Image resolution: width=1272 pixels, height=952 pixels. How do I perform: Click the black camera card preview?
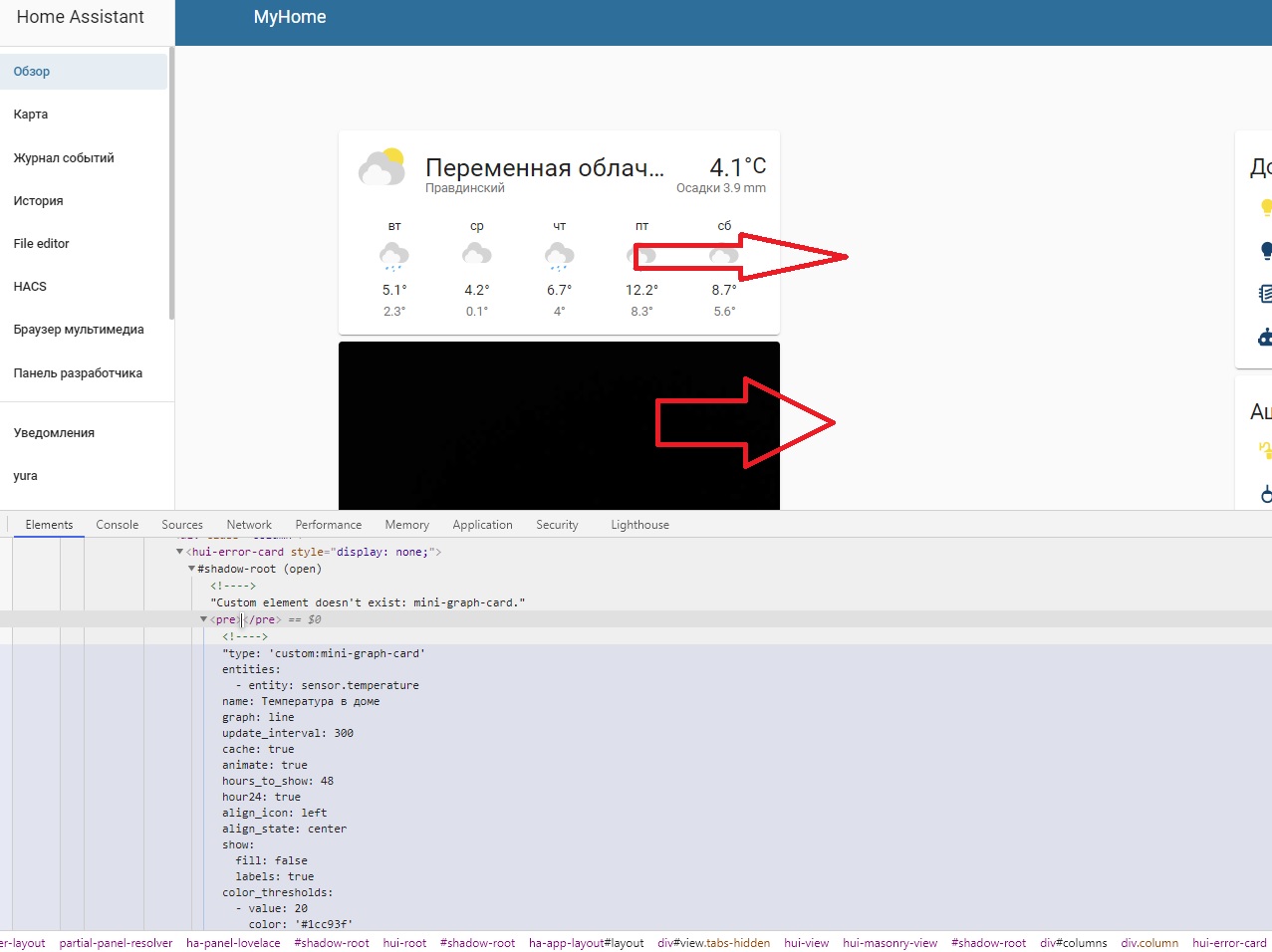click(x=559, y=425)
